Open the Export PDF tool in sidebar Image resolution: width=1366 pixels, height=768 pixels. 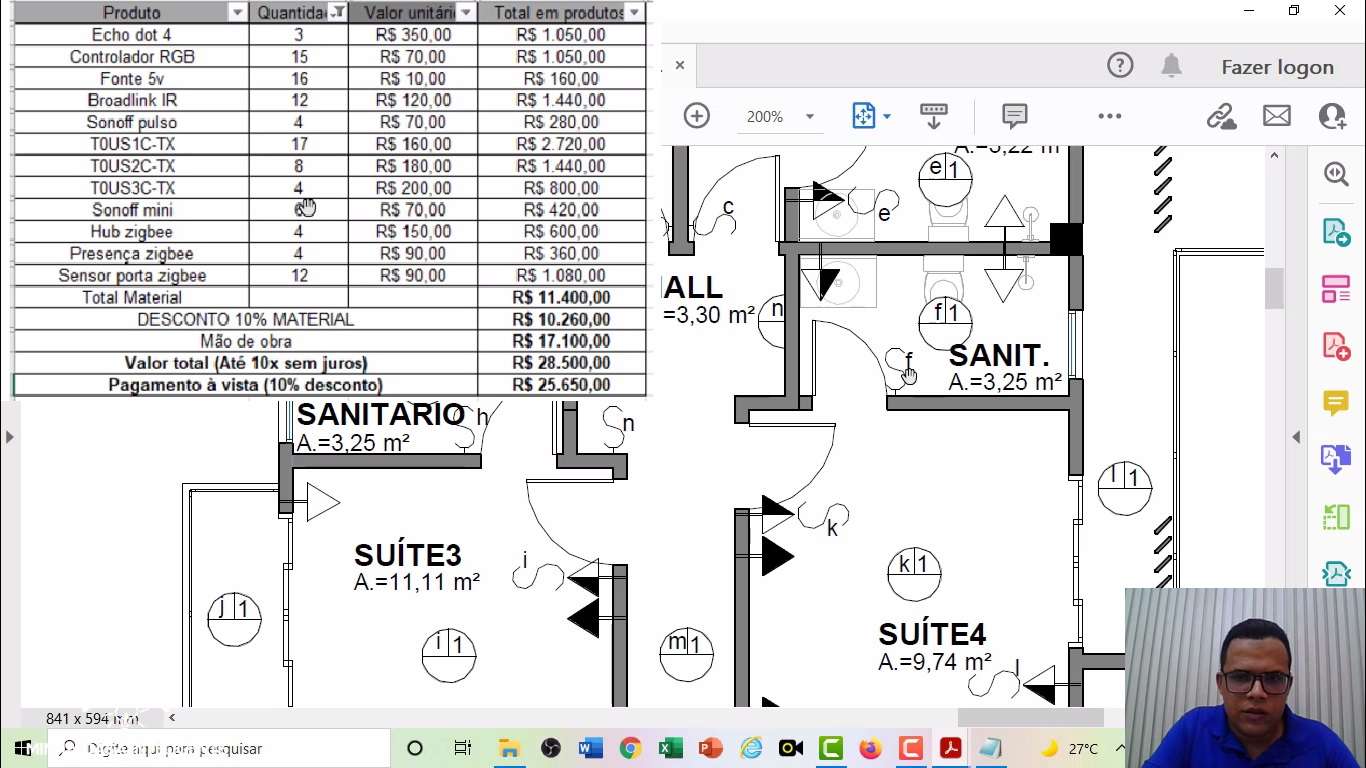coord(1336,232)
